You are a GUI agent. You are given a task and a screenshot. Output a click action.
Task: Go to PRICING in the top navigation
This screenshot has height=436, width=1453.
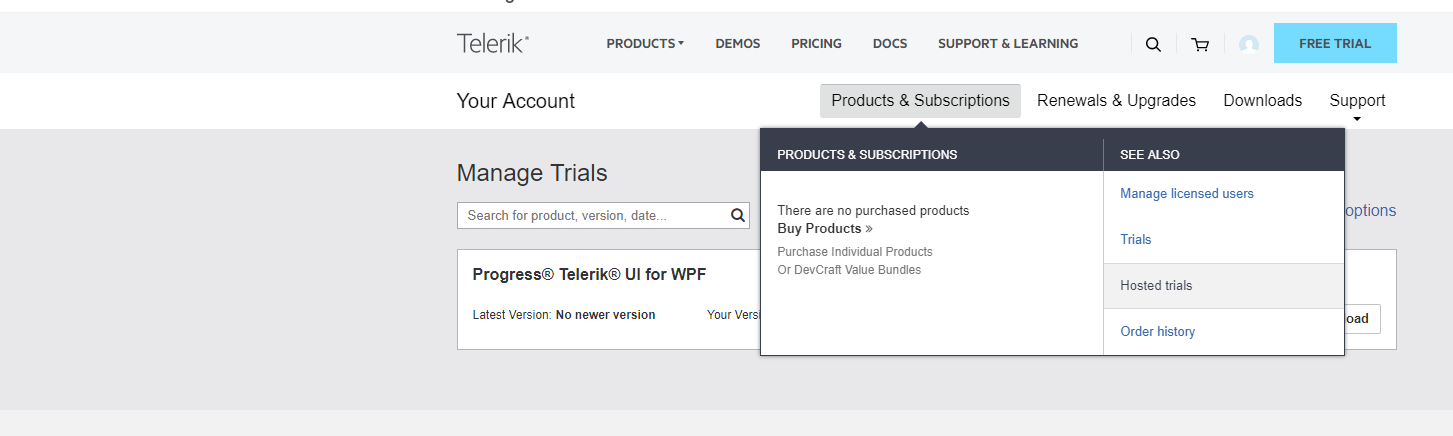point(816,44)
